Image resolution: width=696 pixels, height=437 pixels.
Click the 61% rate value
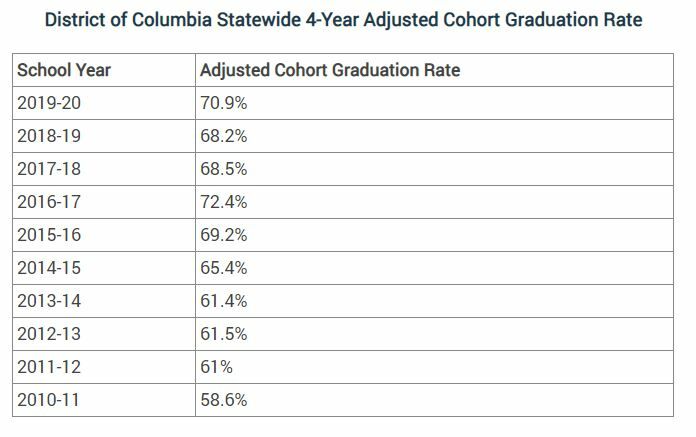click(217, 368)
